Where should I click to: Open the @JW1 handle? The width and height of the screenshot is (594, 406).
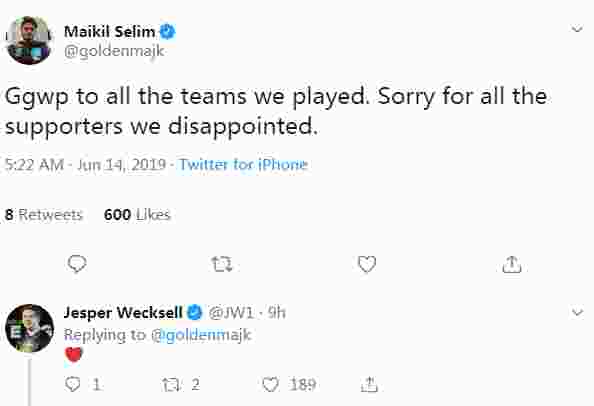click(x=231, y=313)
